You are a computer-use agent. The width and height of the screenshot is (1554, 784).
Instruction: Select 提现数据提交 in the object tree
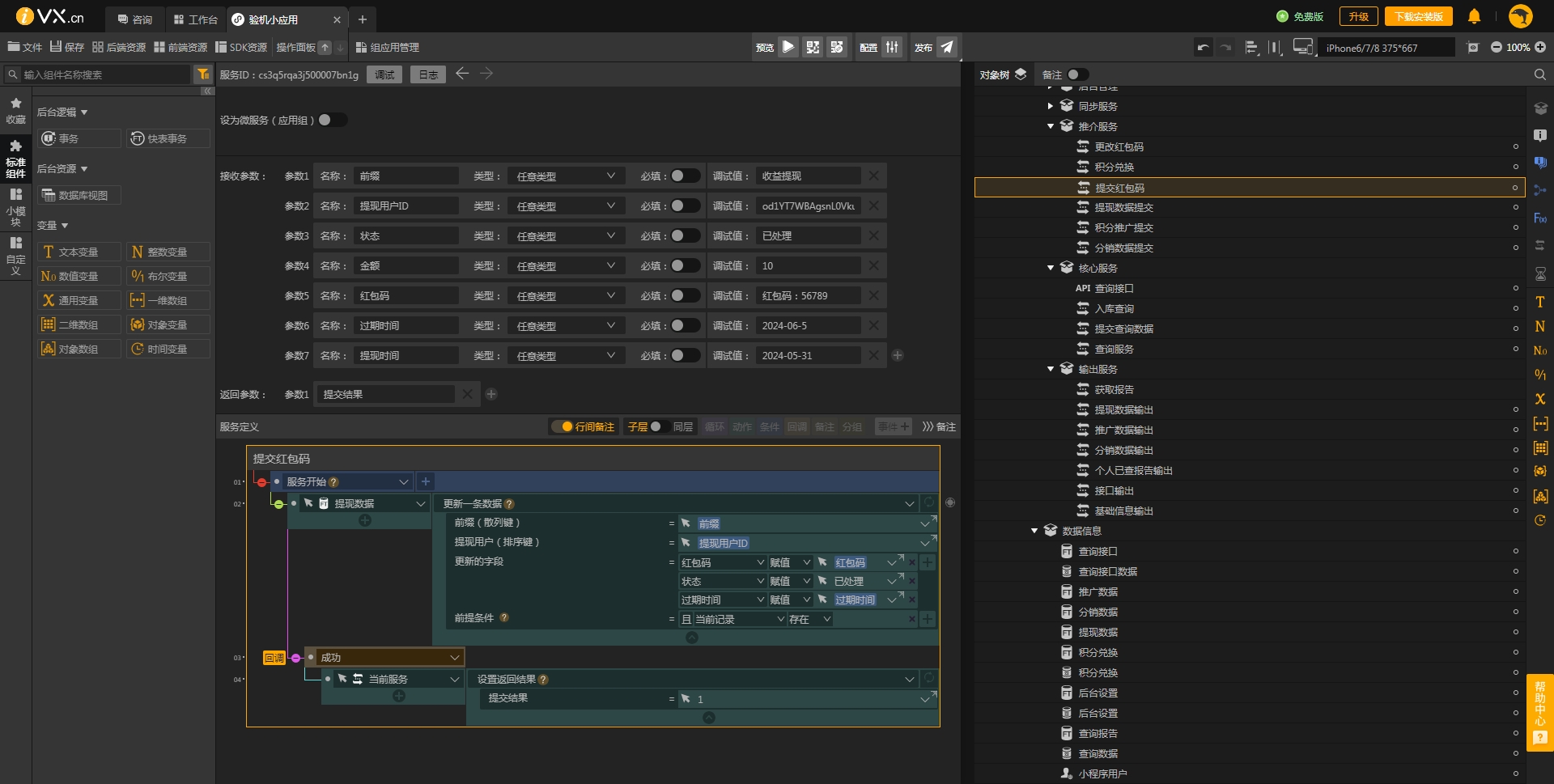[1123, 207]
